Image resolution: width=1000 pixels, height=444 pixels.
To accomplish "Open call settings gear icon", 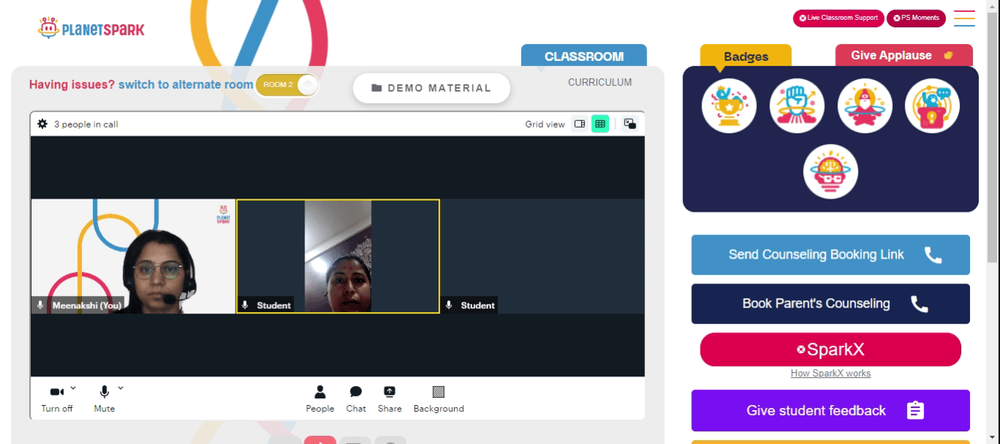I will point(42,124).
